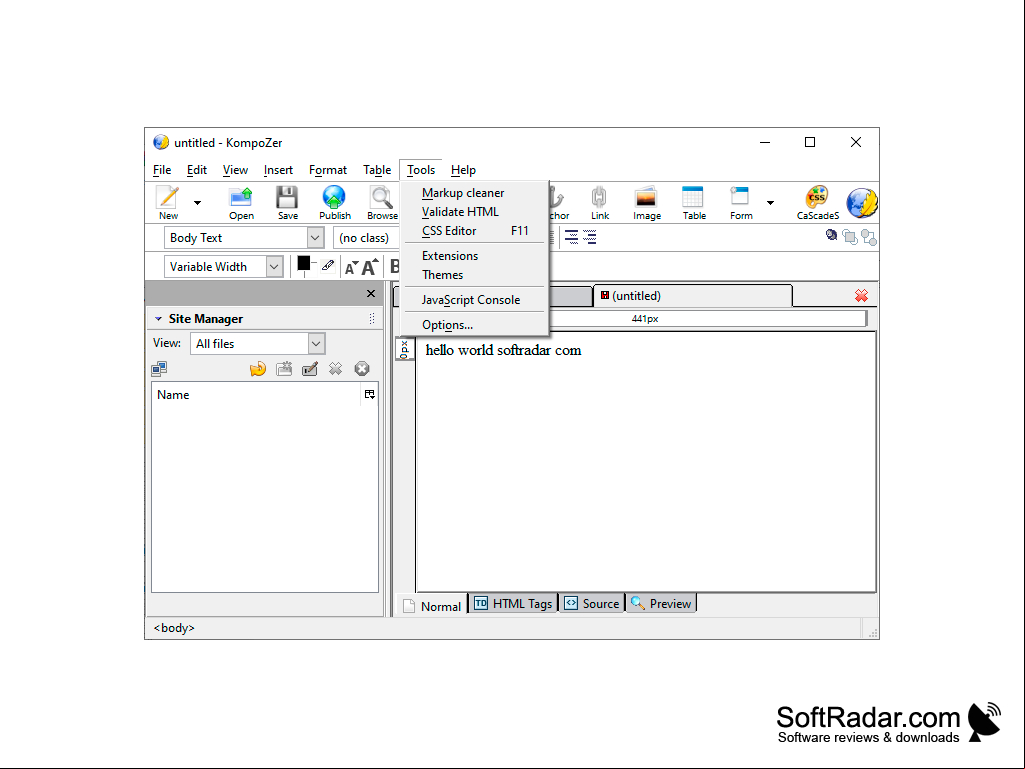
Task: Switch to the Preview view tab
Action: click(661, 604)
